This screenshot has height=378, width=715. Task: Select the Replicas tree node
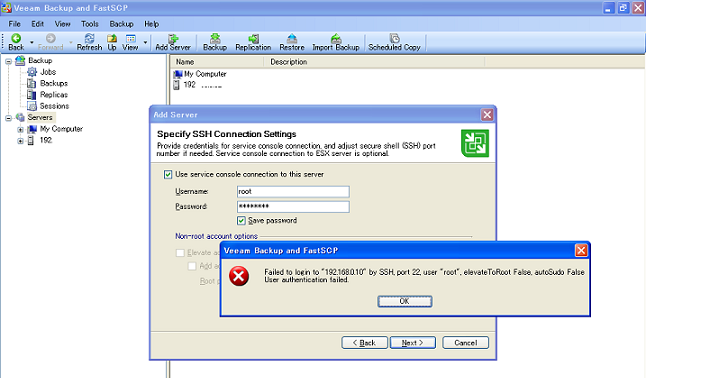point(54,95)
